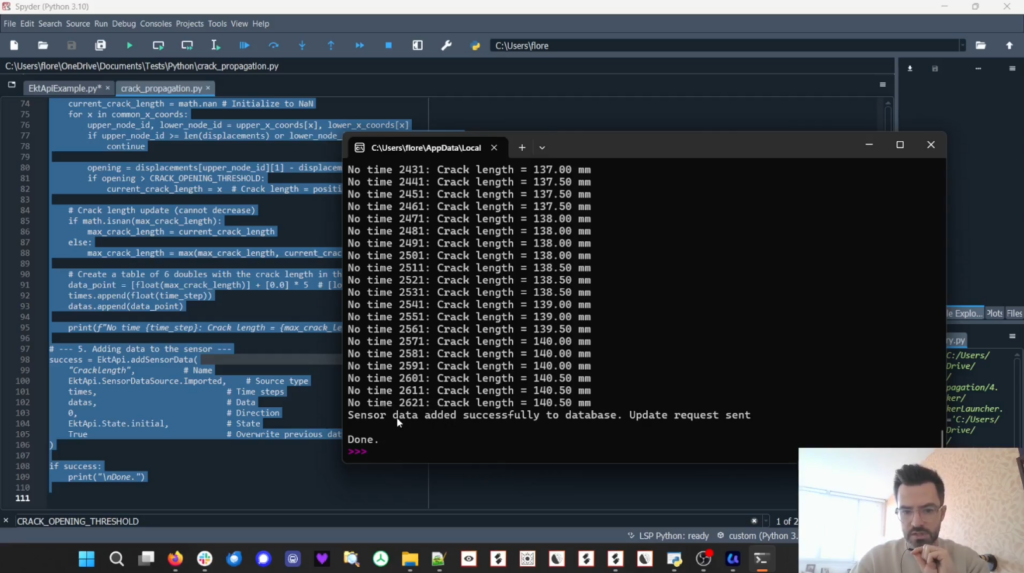Viewport: 1024px width, 573px height.
Task: Open Firefox from the Windows taskbar
Action: [175, 558]
